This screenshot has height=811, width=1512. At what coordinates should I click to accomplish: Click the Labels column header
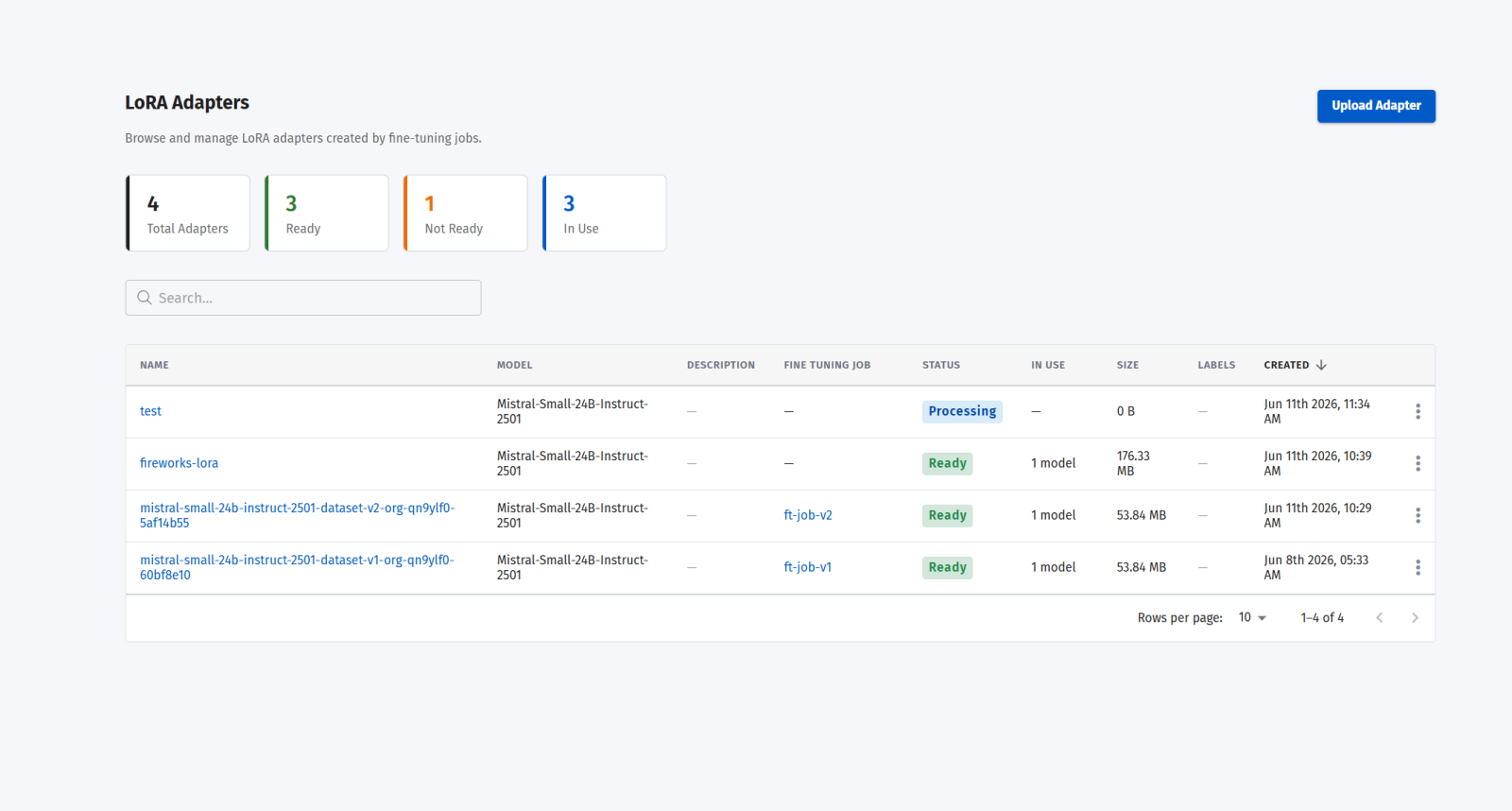point(1216,365)
